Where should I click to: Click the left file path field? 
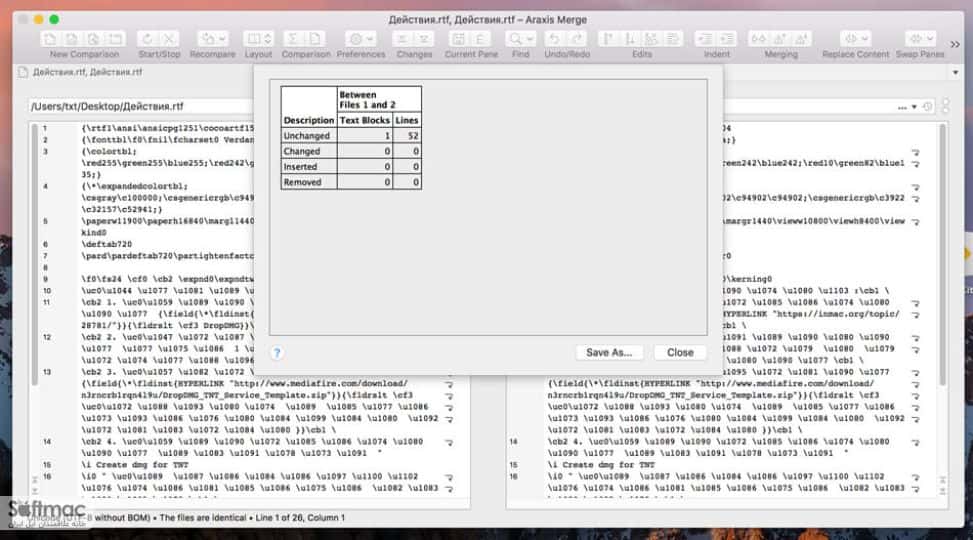tap(141, 107)
